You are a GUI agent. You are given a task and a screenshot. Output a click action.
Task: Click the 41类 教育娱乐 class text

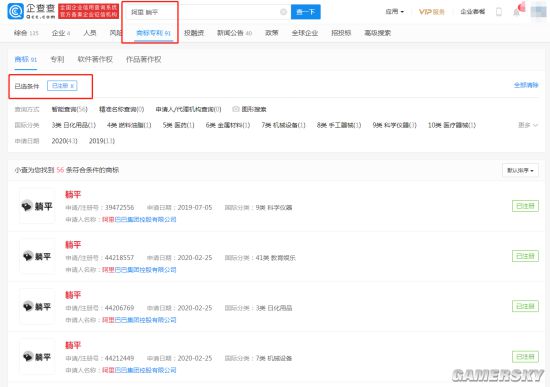pos(275,258)
